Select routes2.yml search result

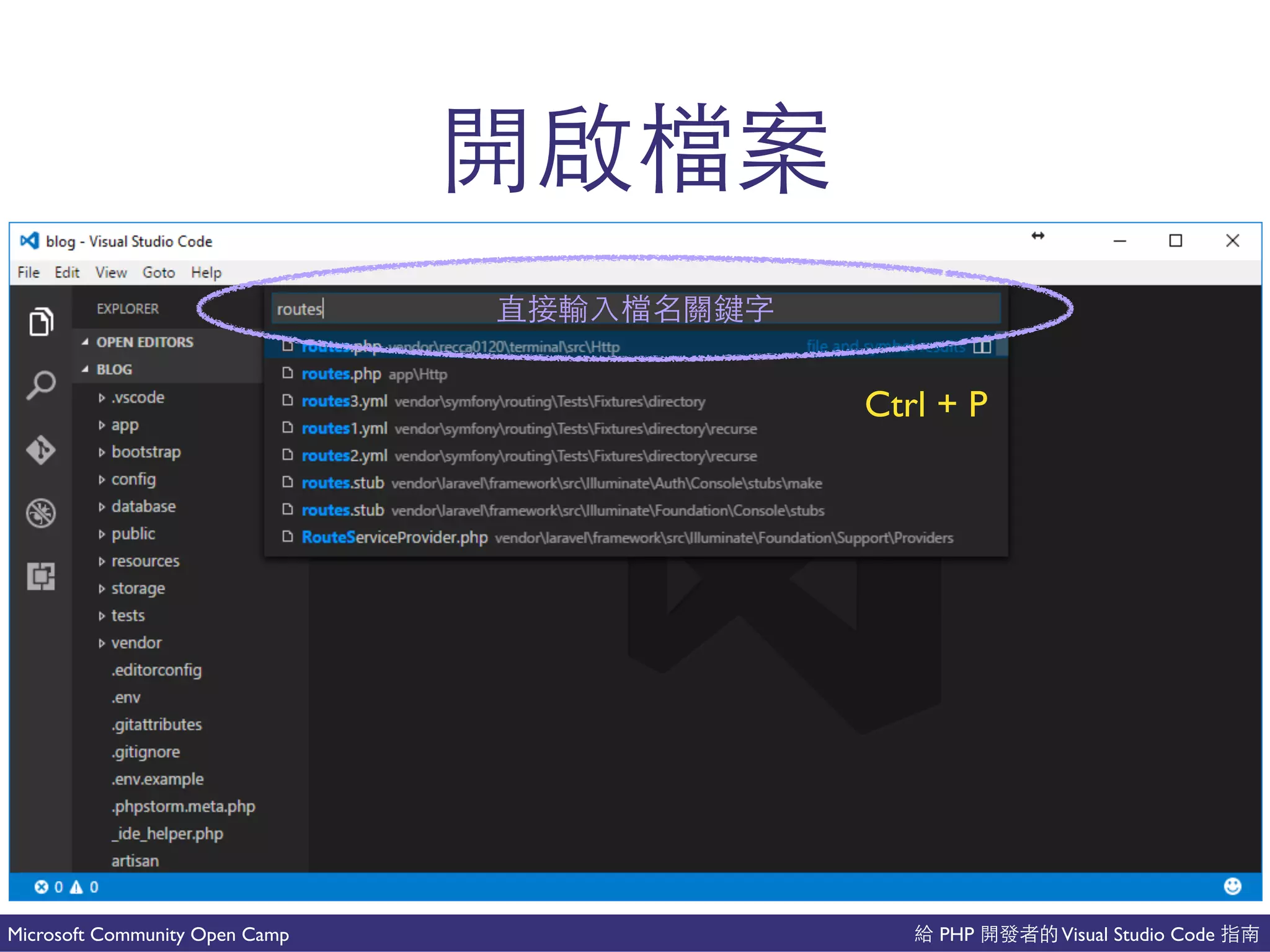(x=636, y=456)
